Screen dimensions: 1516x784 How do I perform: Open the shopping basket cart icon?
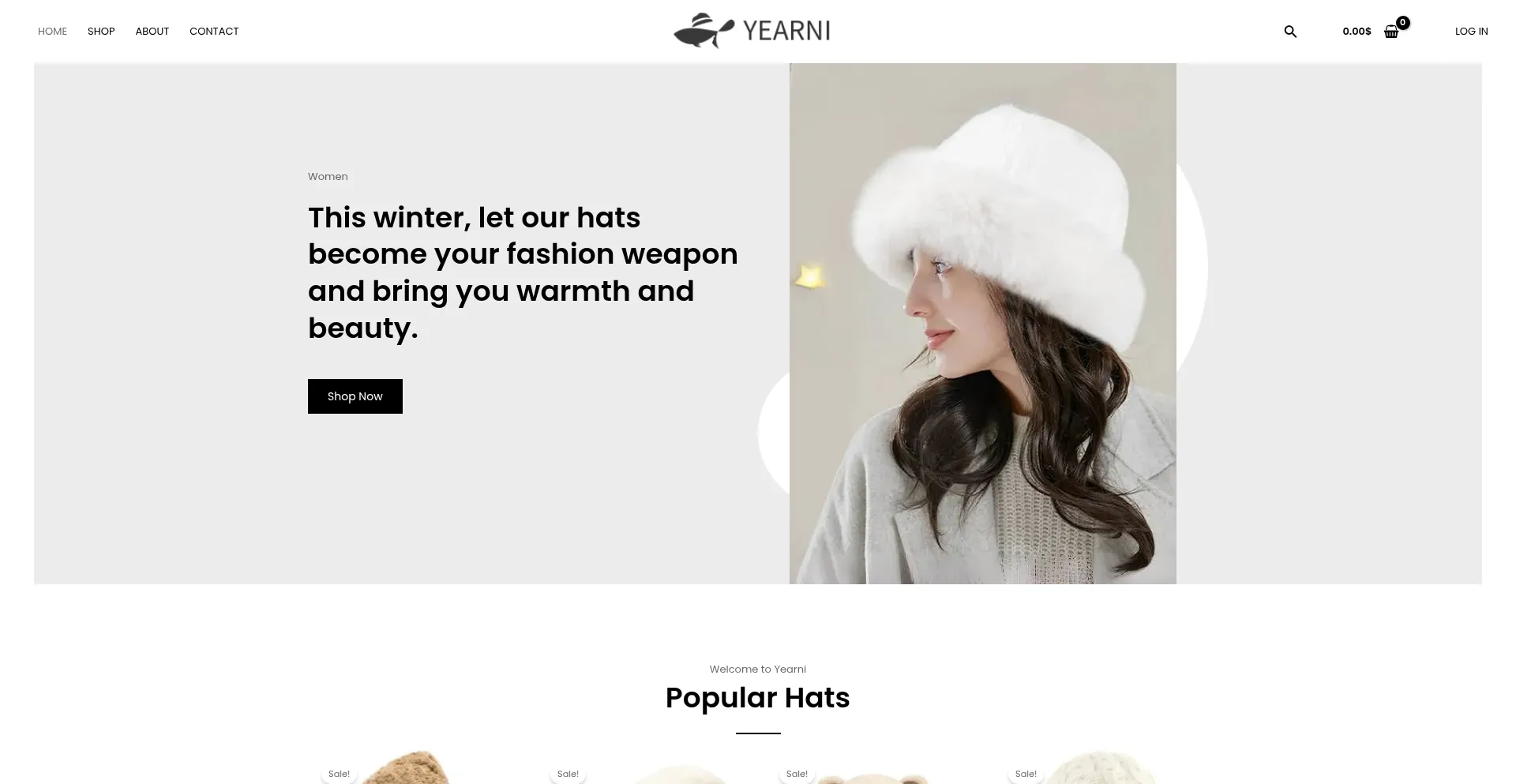(1391, 32)
